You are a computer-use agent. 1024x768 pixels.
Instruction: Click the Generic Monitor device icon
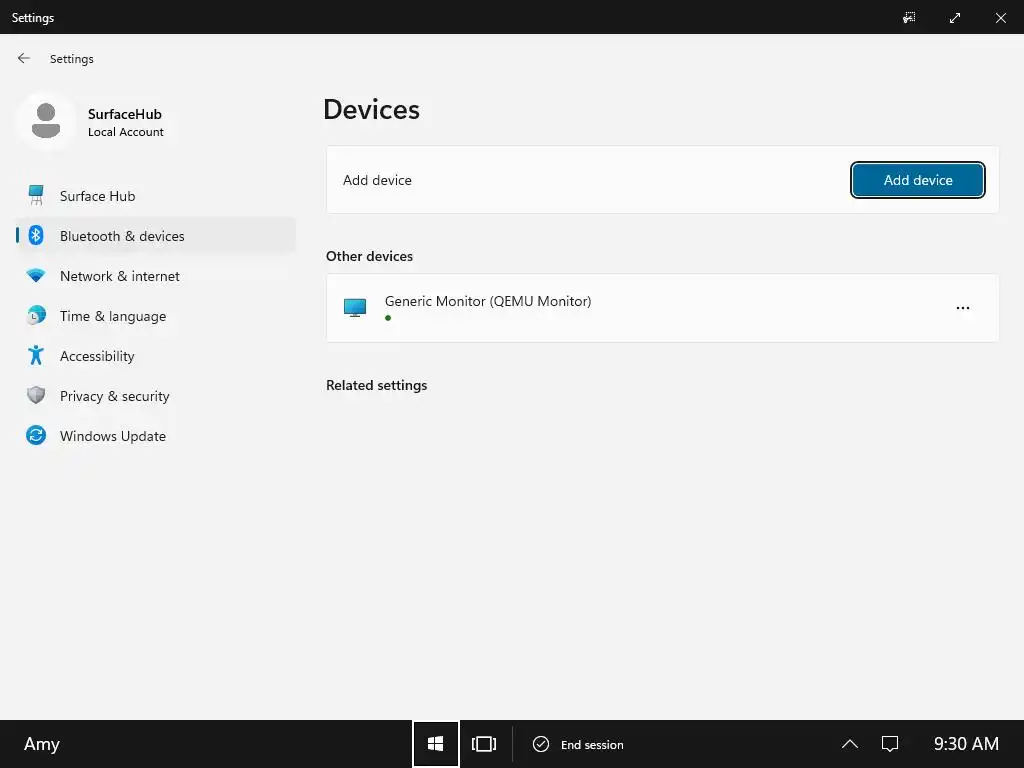(x=355, y=308)
